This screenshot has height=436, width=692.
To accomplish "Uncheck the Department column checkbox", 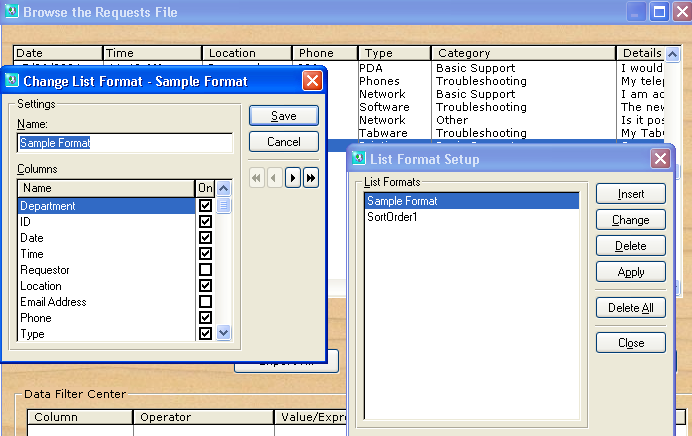I will [x=205, y=206].
